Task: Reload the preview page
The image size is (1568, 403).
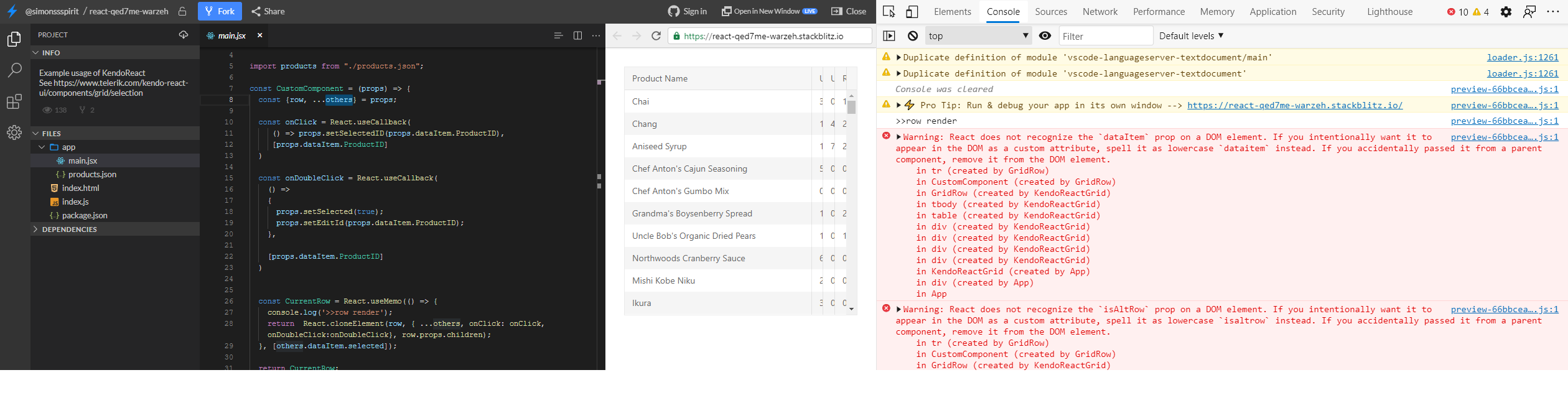Action: pyautogui.click(x=656, y=36)
